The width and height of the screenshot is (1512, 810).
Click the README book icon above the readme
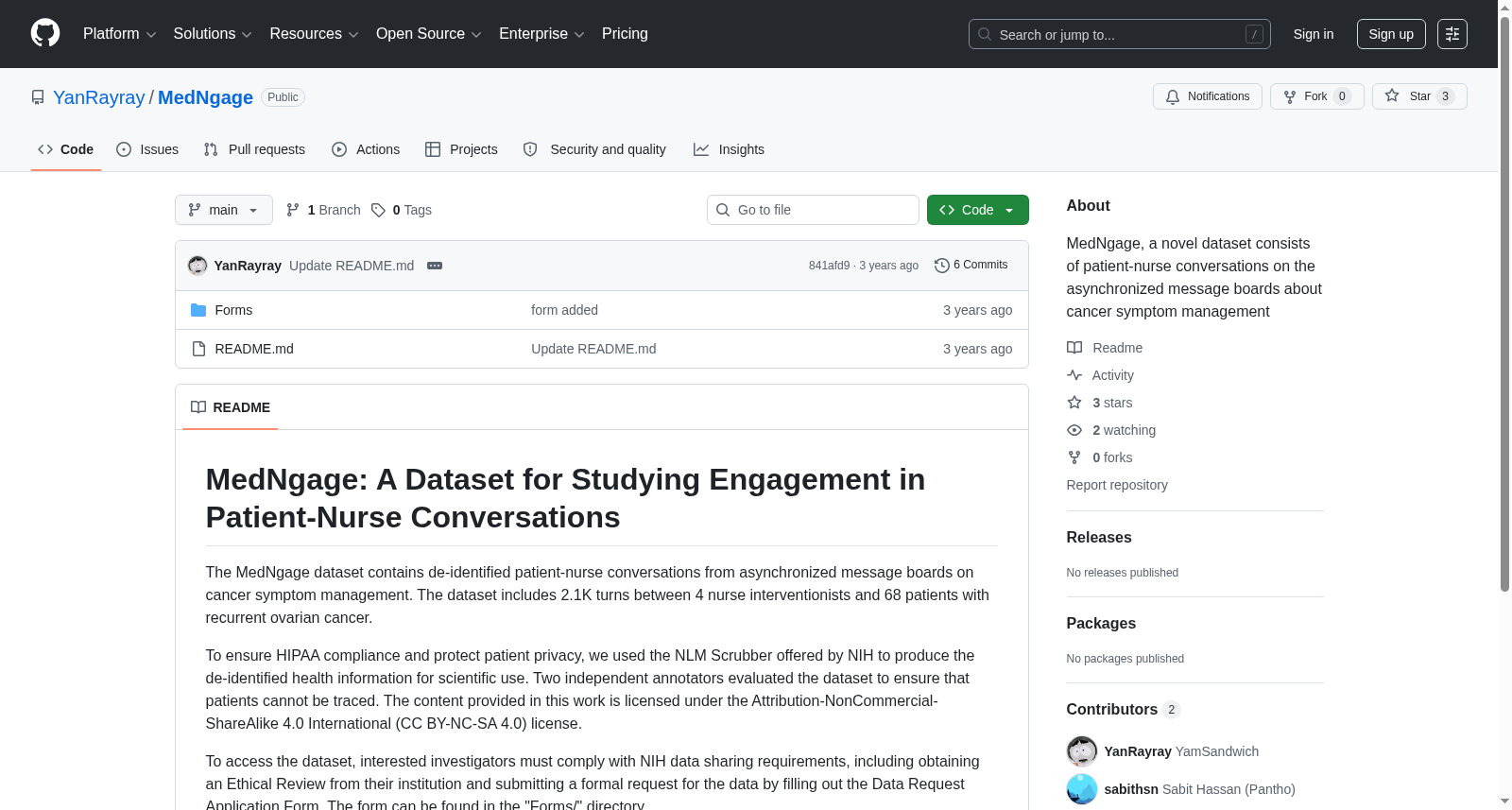(x=198, y=407)
